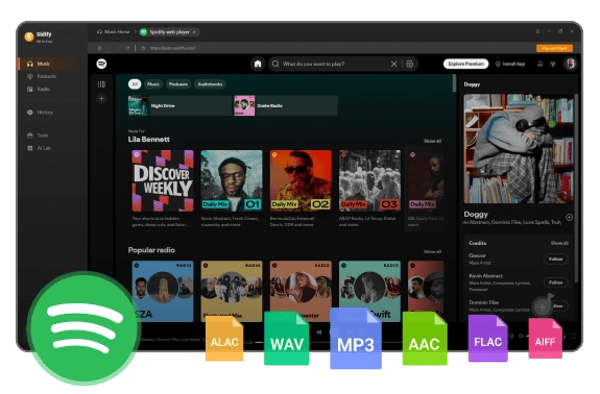Clear the search field with X icon
Screen dimensions: 600x394
coord(394,64)
